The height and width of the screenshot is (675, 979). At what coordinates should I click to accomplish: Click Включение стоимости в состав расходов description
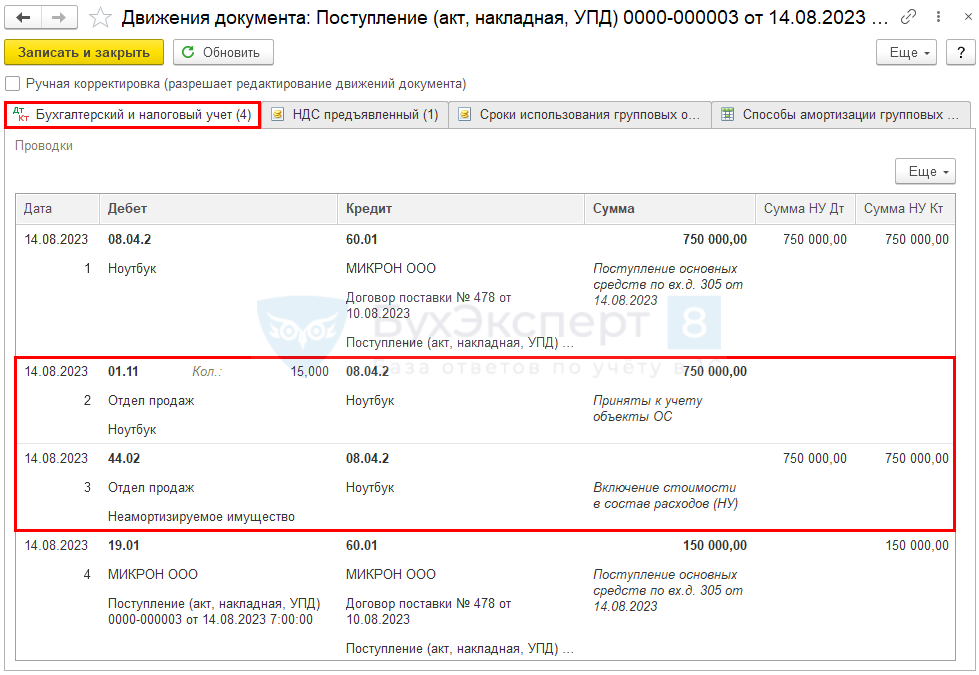(x=666, y=495)
